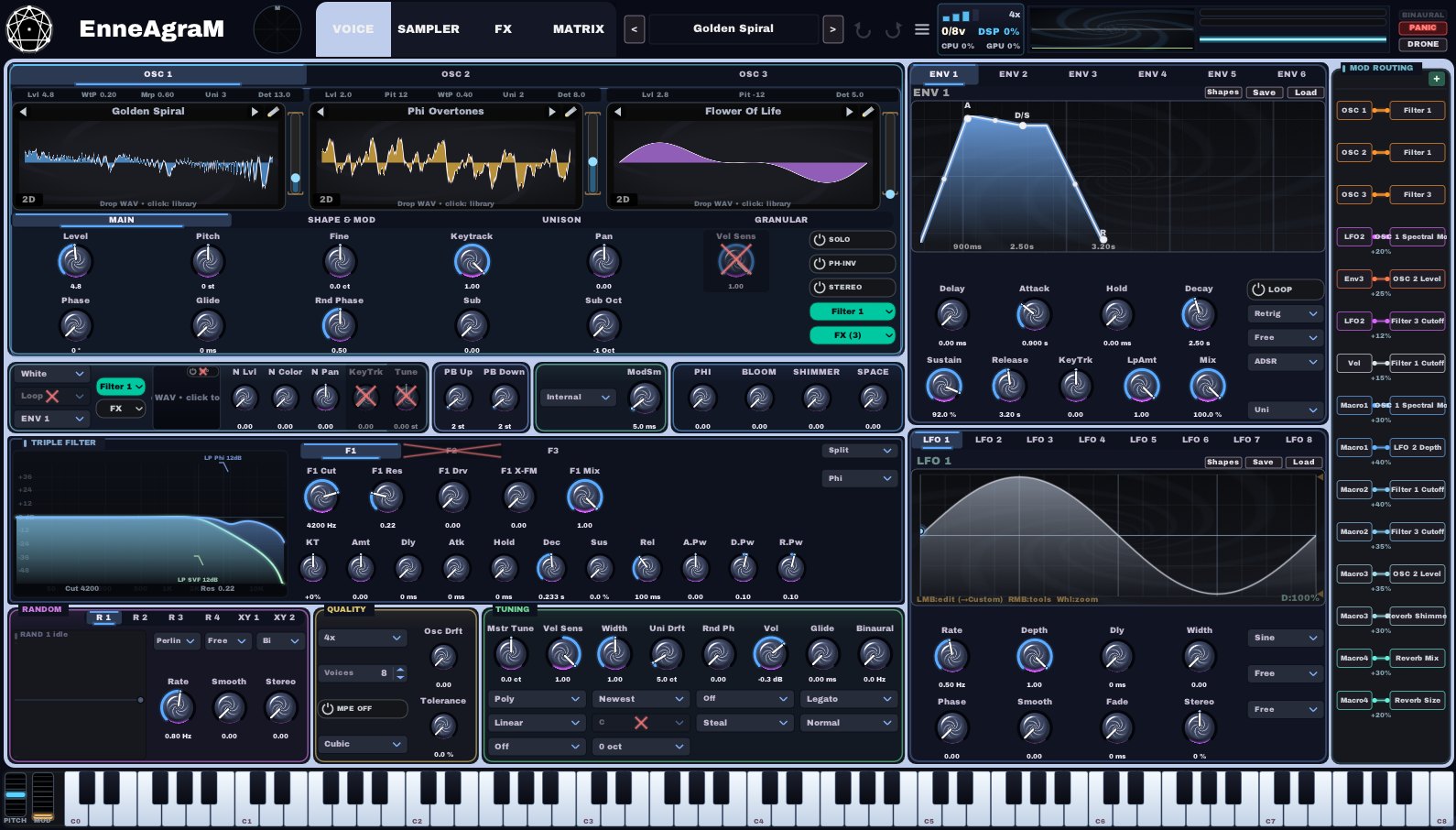Click the Random Rate knob
This screenshot has height=830, width=1456.
coord(178,707)
